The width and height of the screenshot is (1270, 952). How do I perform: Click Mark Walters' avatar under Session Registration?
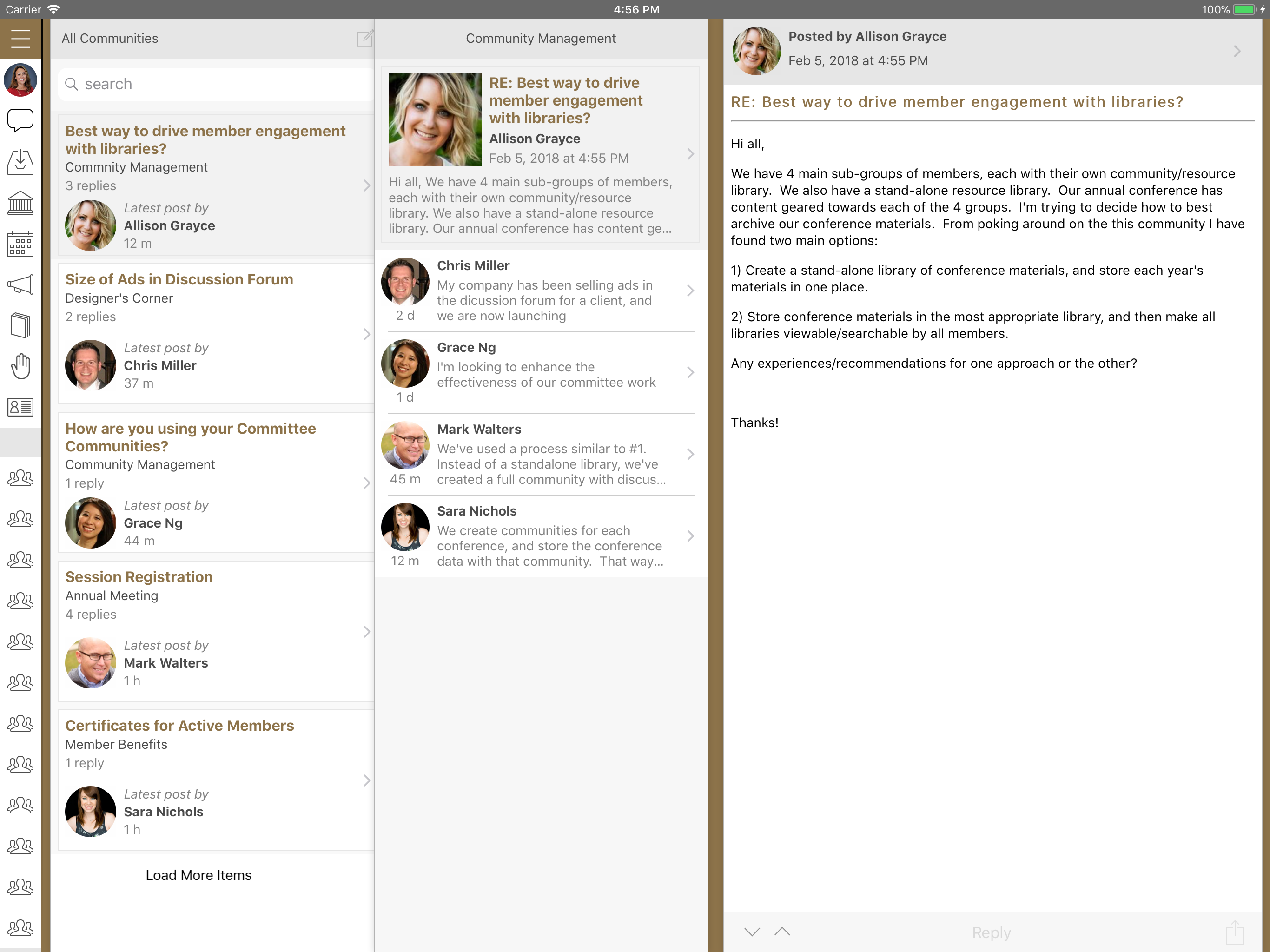(x=90, y=662)
